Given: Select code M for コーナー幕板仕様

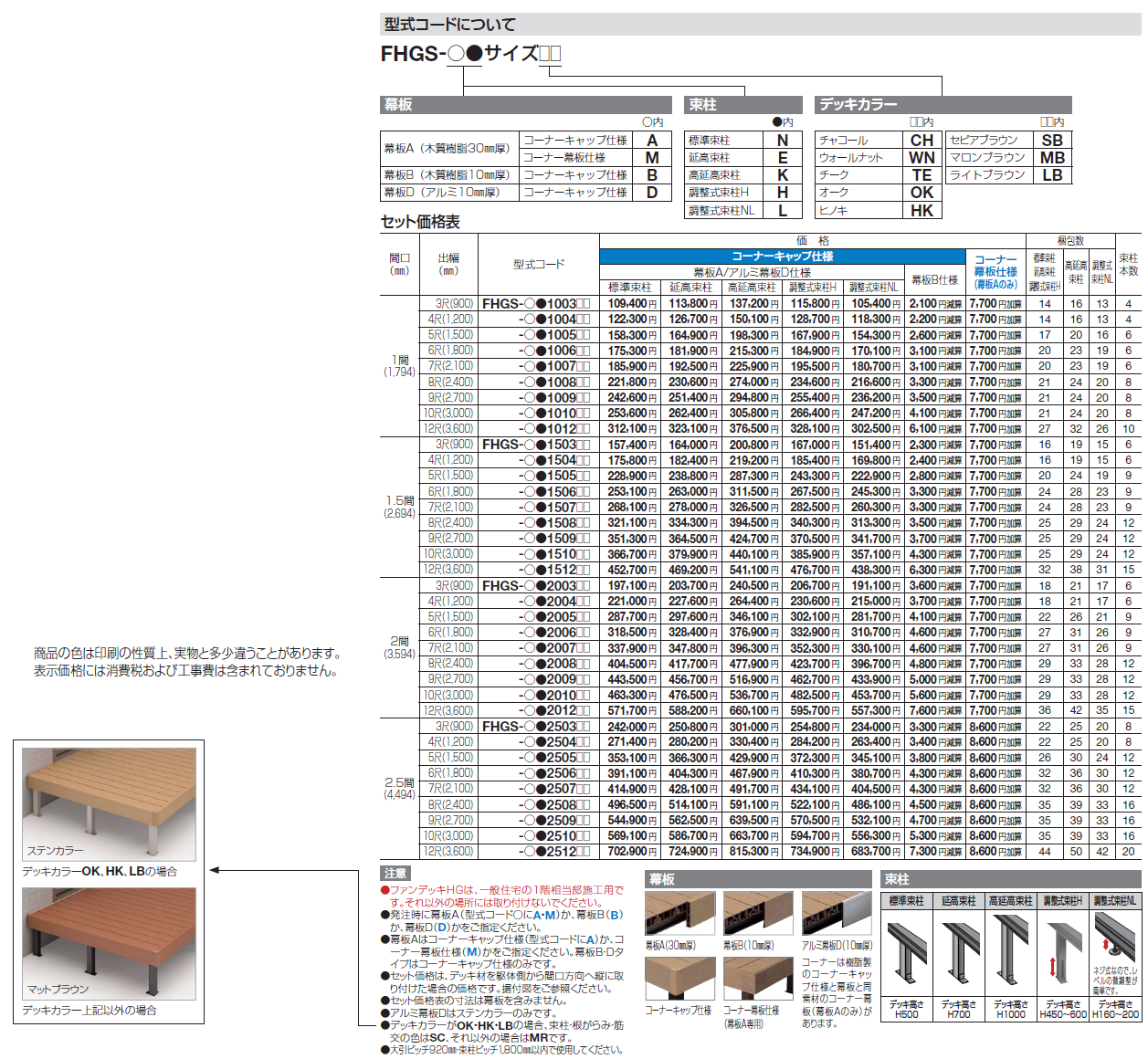Looking at the screenshot, I should tap(652, 158).
